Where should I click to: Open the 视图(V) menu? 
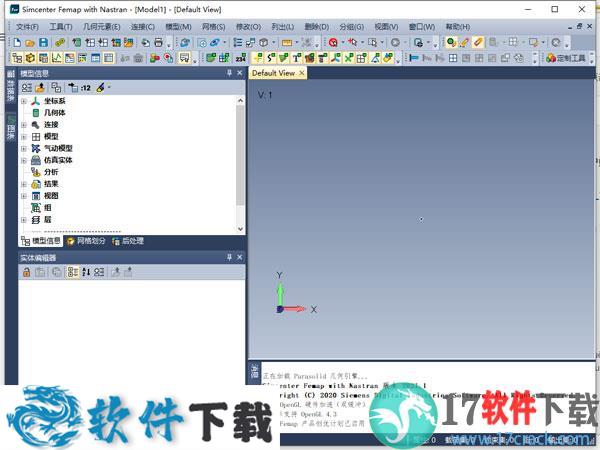point(386,27)
